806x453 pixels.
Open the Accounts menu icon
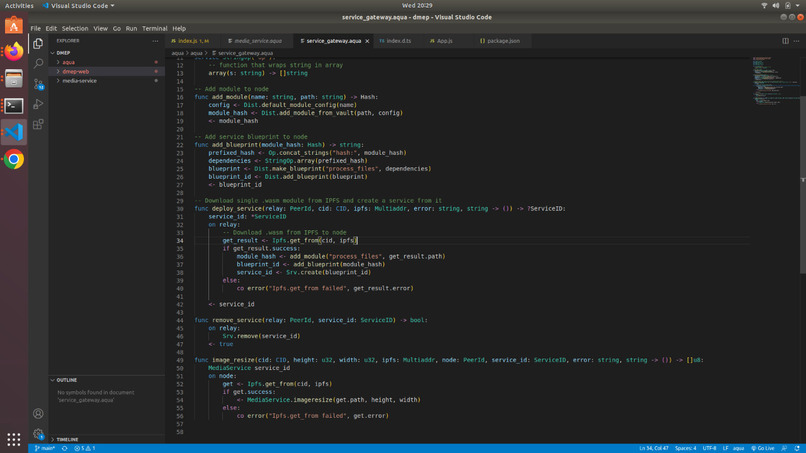coord(38,413)
